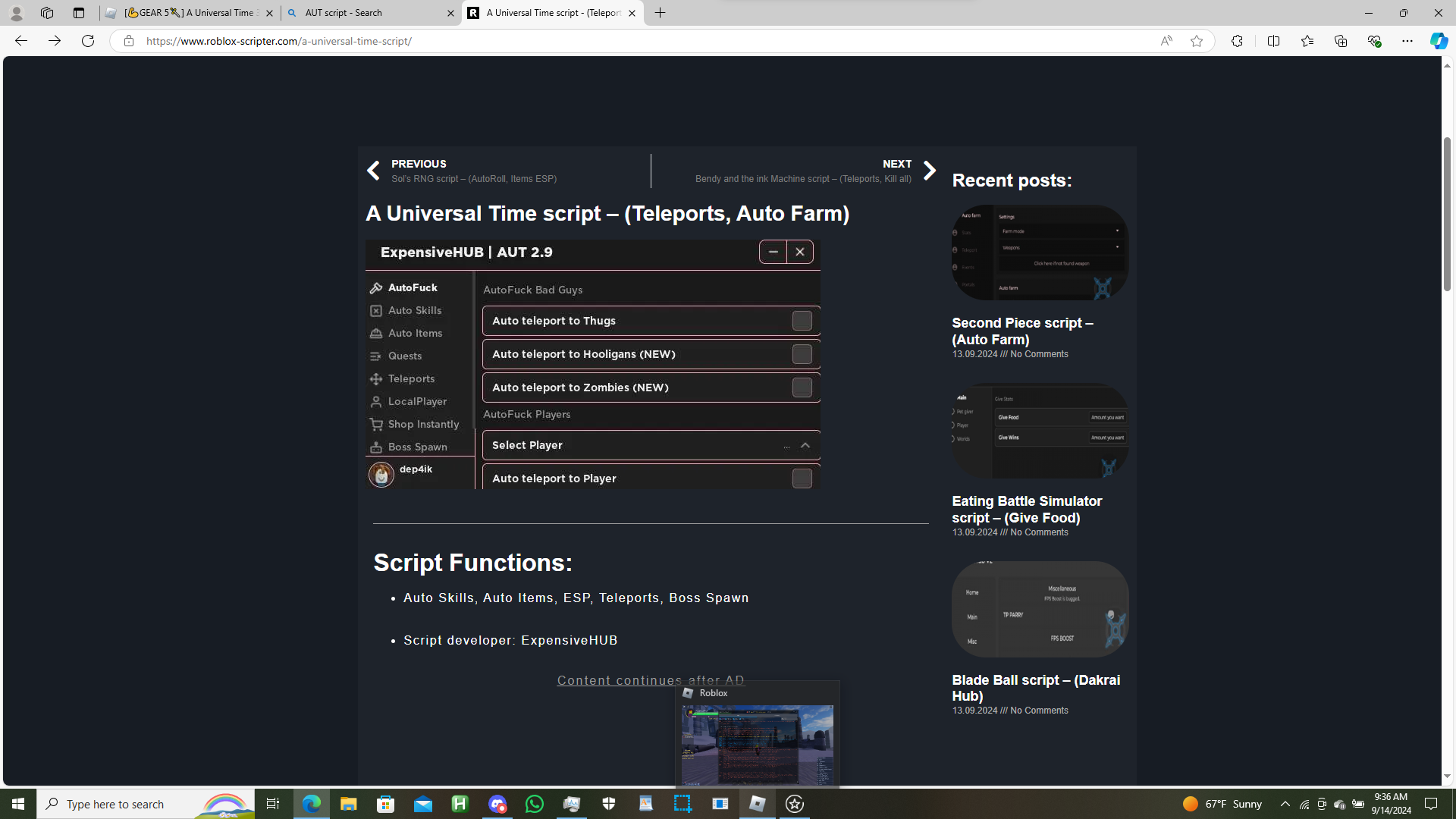1456x819 pixels.
Task: Open the Extensions puzzle icon
Action: coord(1236,41)
